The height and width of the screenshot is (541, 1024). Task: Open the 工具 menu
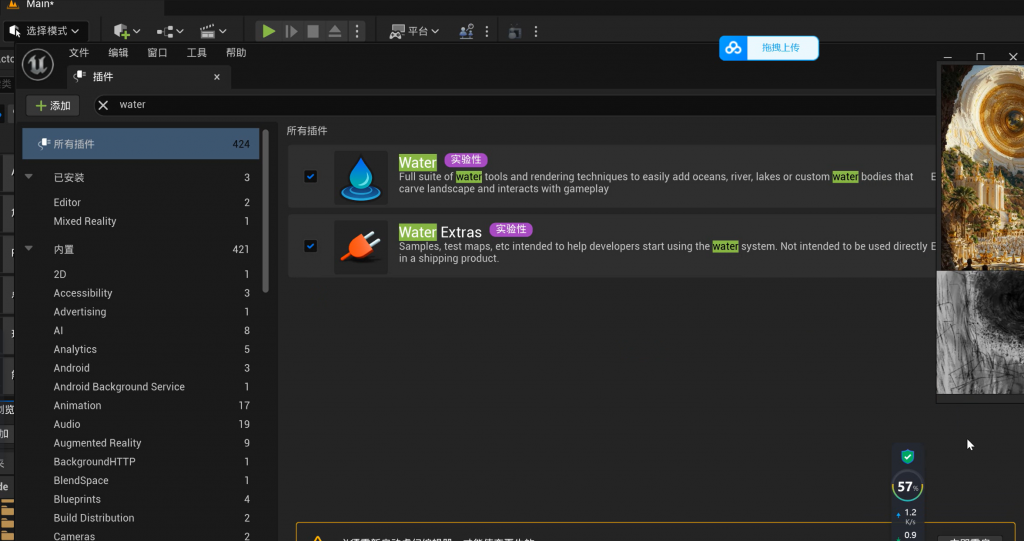coord(197,53)
